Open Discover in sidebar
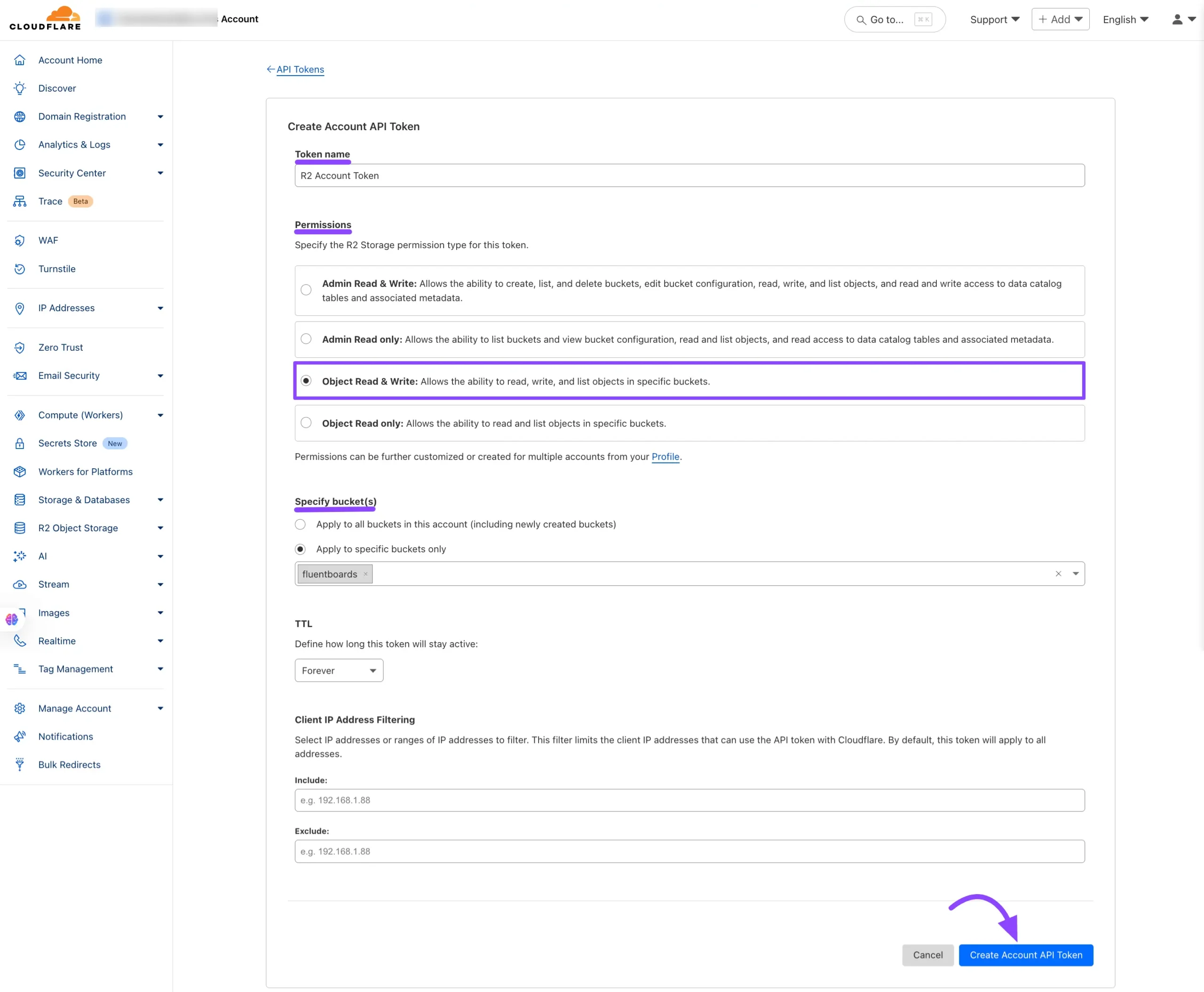 click(57, 88)
